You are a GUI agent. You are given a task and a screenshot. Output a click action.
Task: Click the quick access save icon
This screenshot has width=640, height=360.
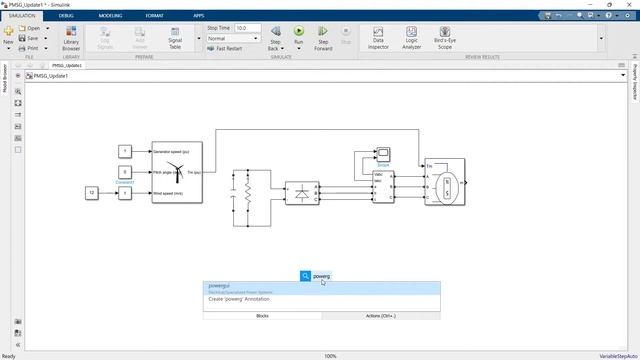[x=548, y=16]
